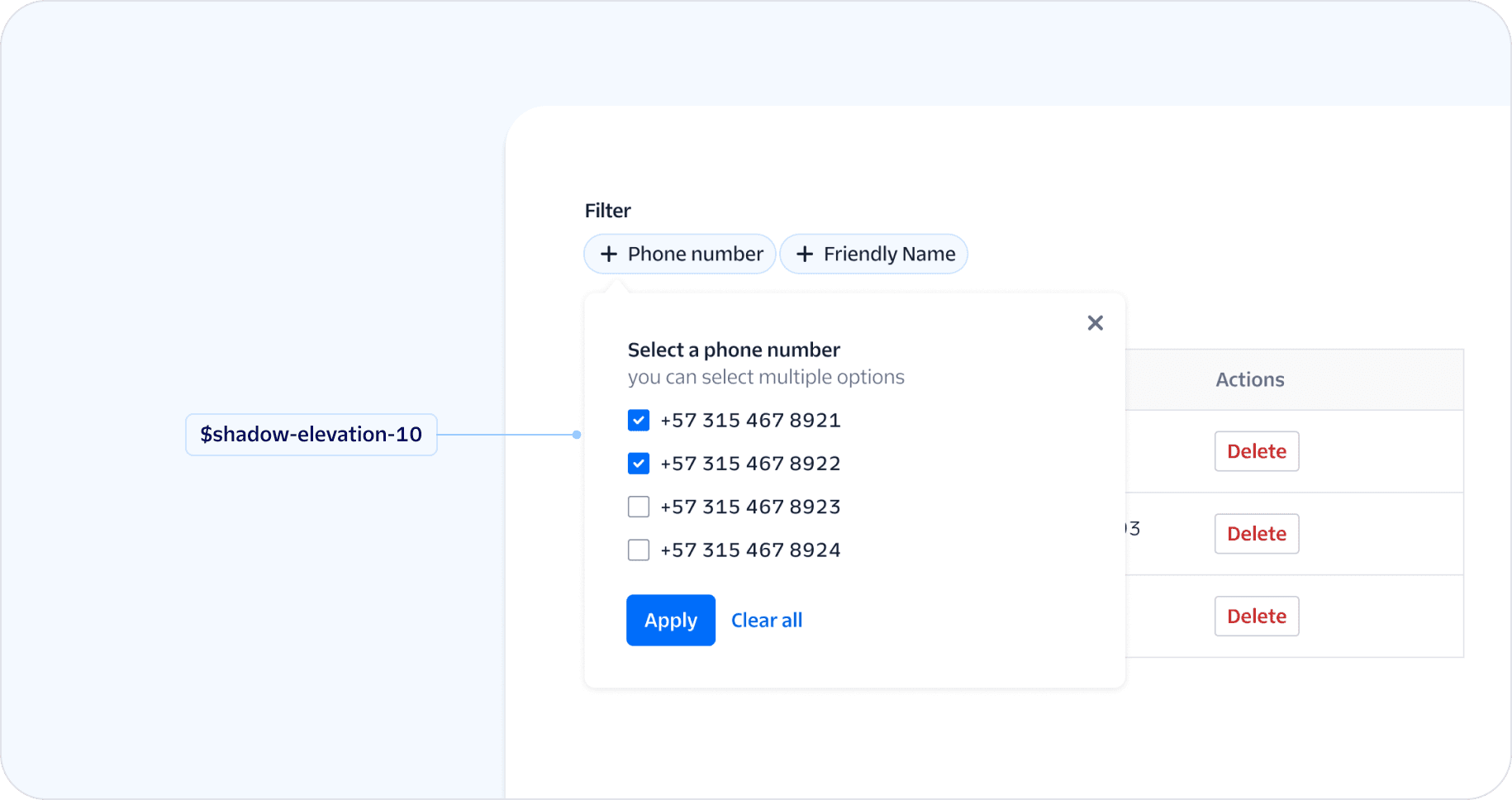Dismiss the phone number popover with the X

coord(1095,322)
